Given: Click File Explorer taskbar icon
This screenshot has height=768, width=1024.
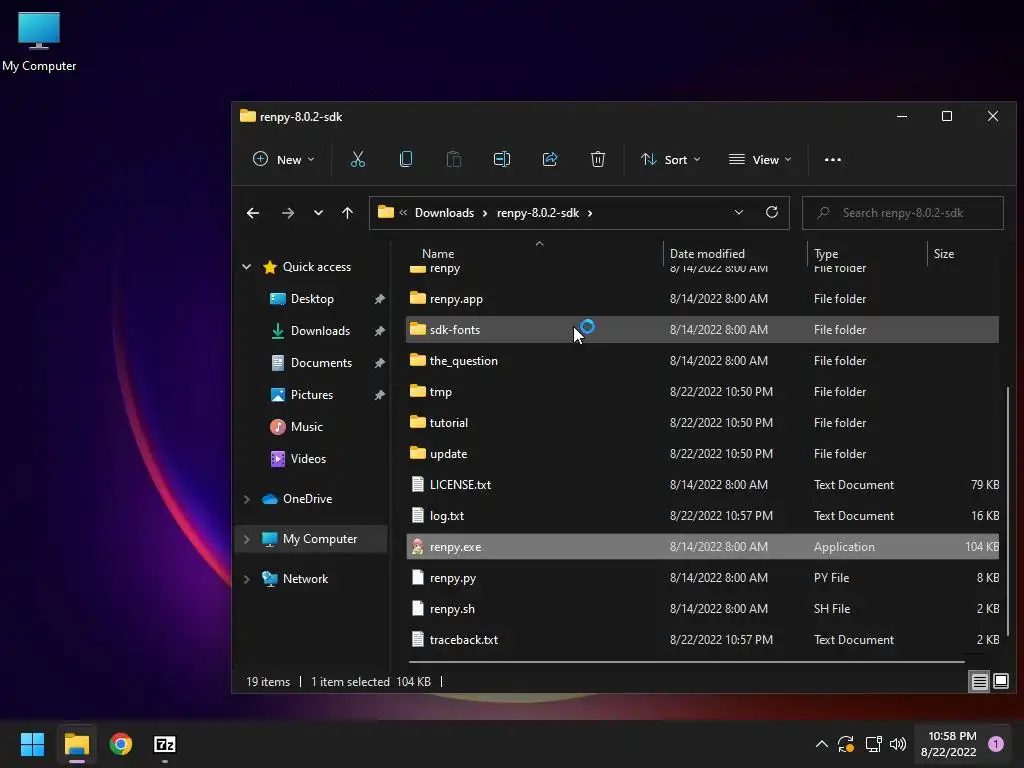Looking at the screenshot, I should tap(77, 744).
